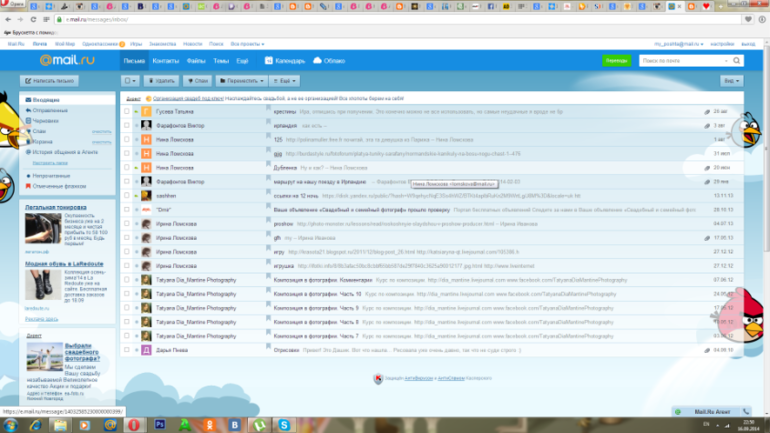Select the Дарья Пнева email checkbox
Viewport: 770px width, 433px height.
pyautogui.click(x=127, y=350)
